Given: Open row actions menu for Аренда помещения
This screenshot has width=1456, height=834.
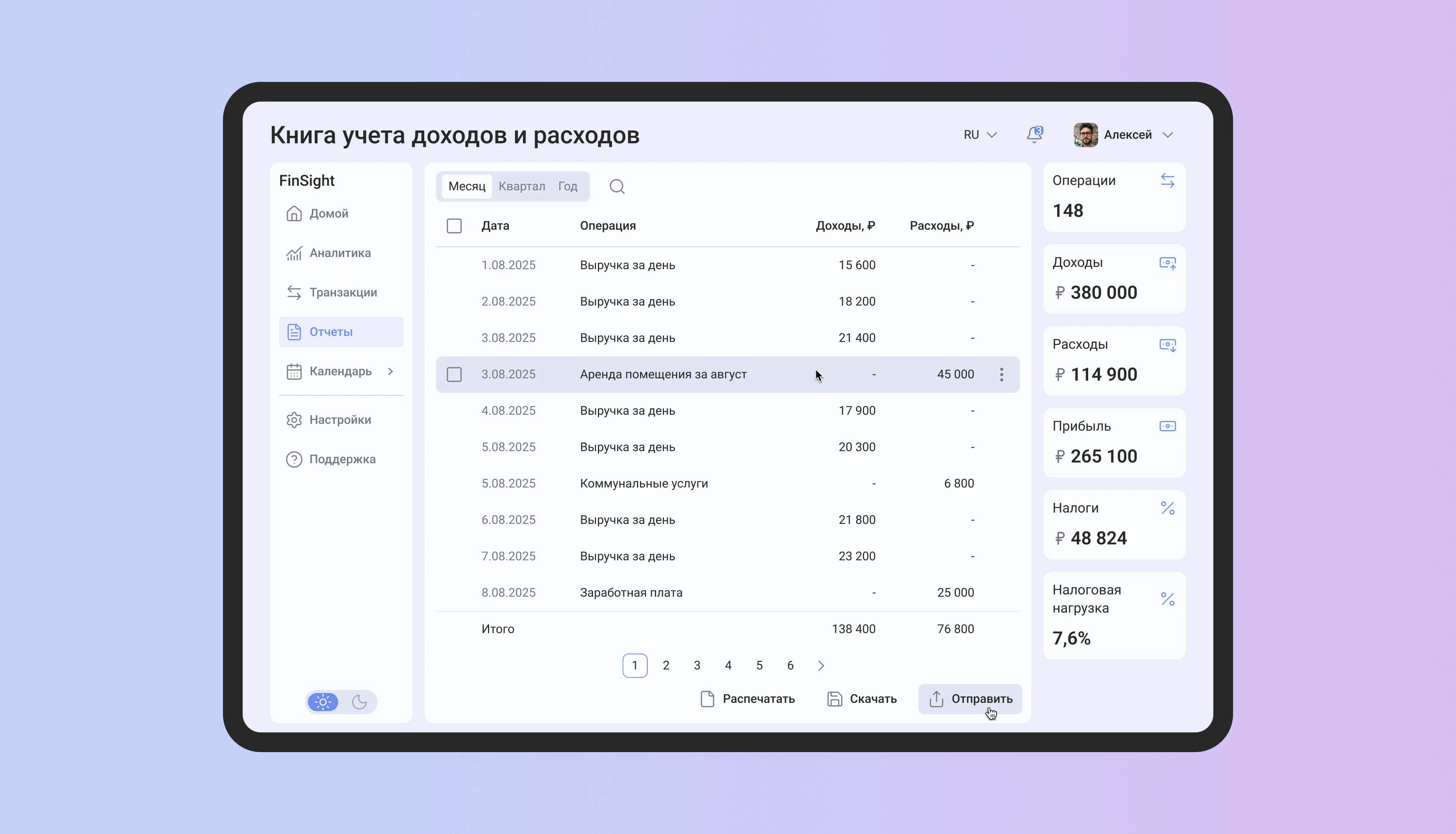Looking at the screenshot, I should point(1002,374).
